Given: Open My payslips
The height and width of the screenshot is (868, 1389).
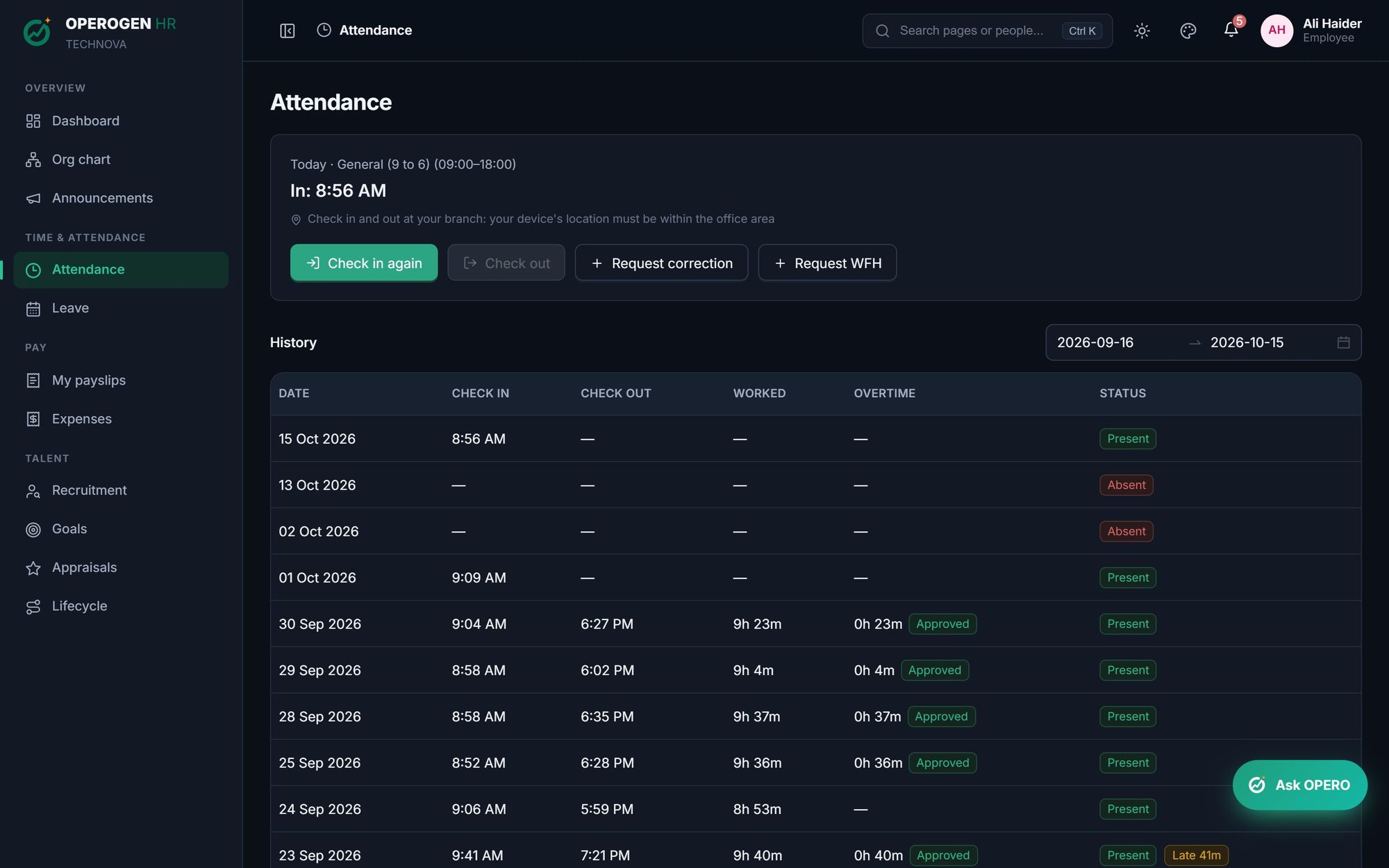Looking at the screenshot, I should (121, 381).
